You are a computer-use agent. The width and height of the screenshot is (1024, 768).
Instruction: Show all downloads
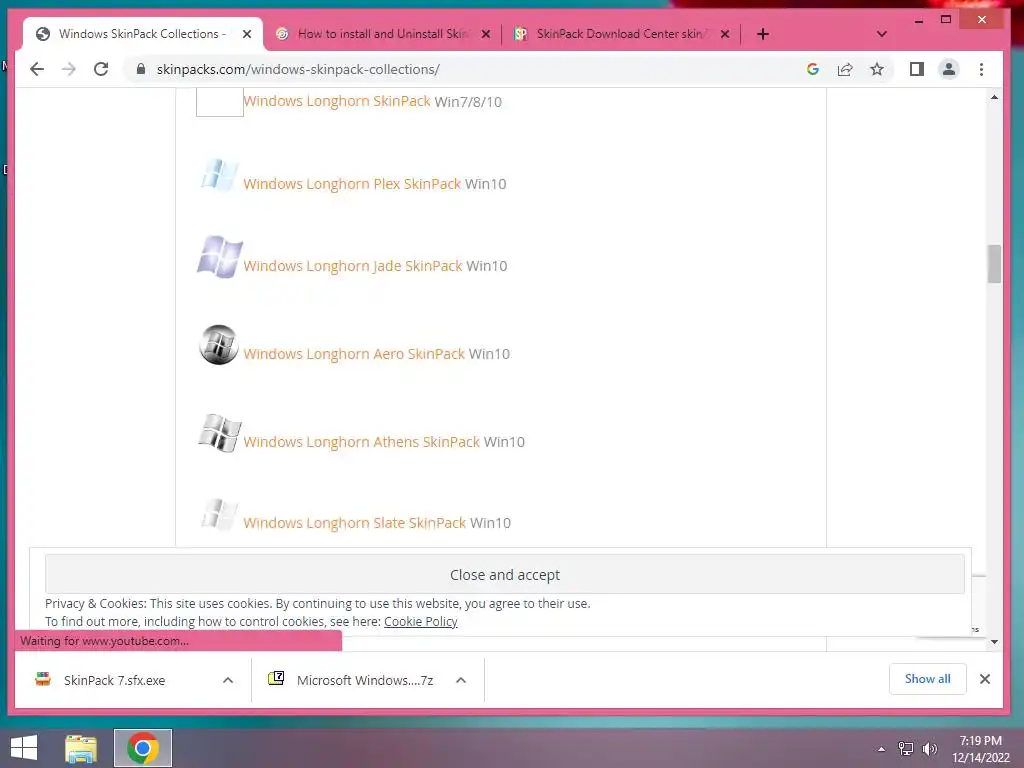point(927,679)
